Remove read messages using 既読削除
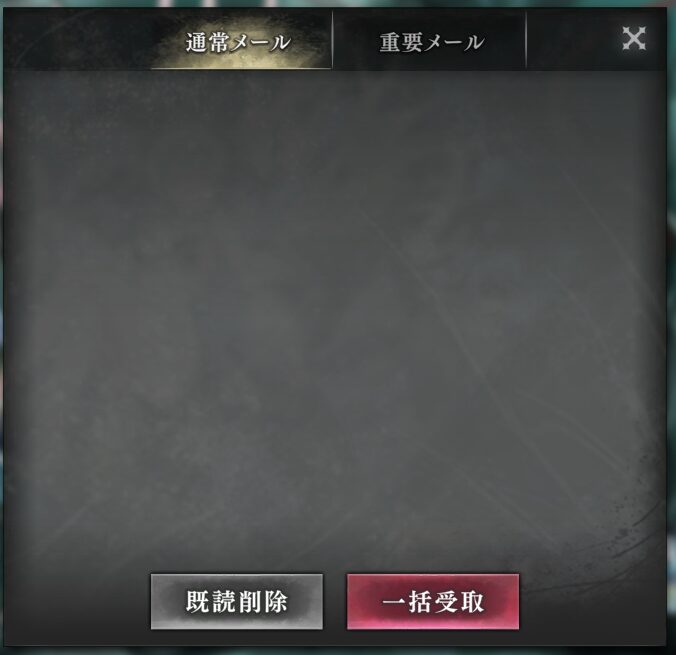This screenshot has height=655, width=676. click(x=237, y=601)
